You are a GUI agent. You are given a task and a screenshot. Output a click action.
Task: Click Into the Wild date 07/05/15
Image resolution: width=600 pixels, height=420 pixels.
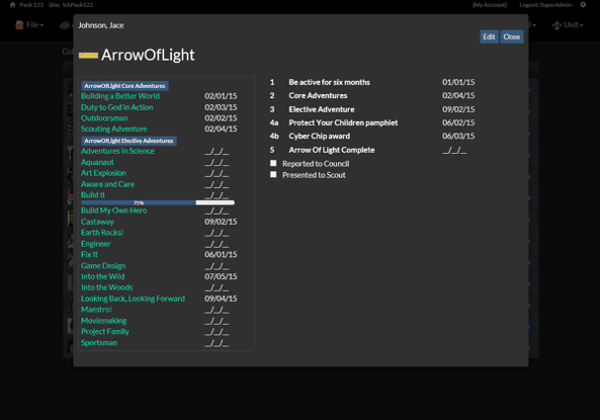tap(221, 276)
